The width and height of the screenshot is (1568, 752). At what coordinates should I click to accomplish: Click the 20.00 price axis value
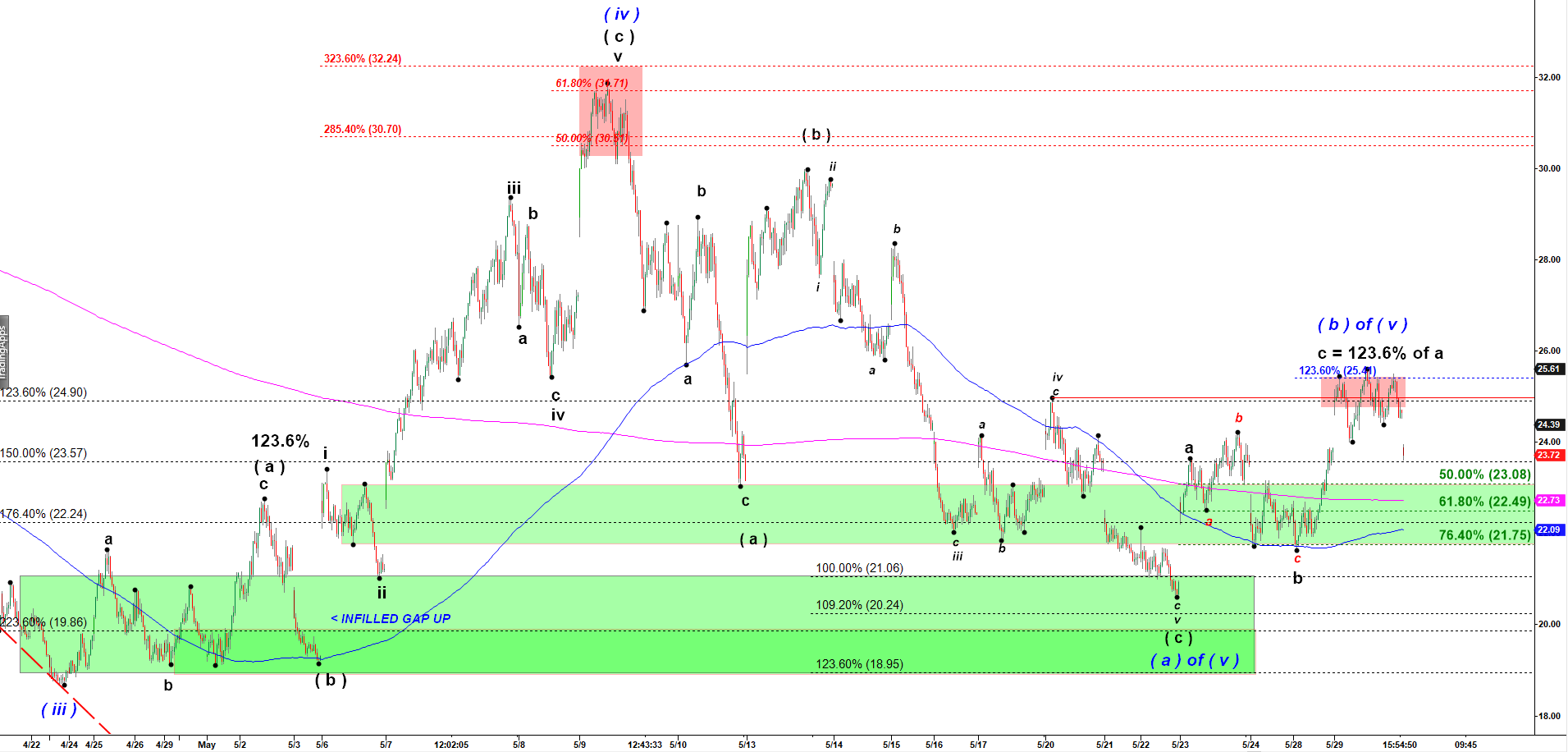pyautogui.click(x=1549, y=625)
